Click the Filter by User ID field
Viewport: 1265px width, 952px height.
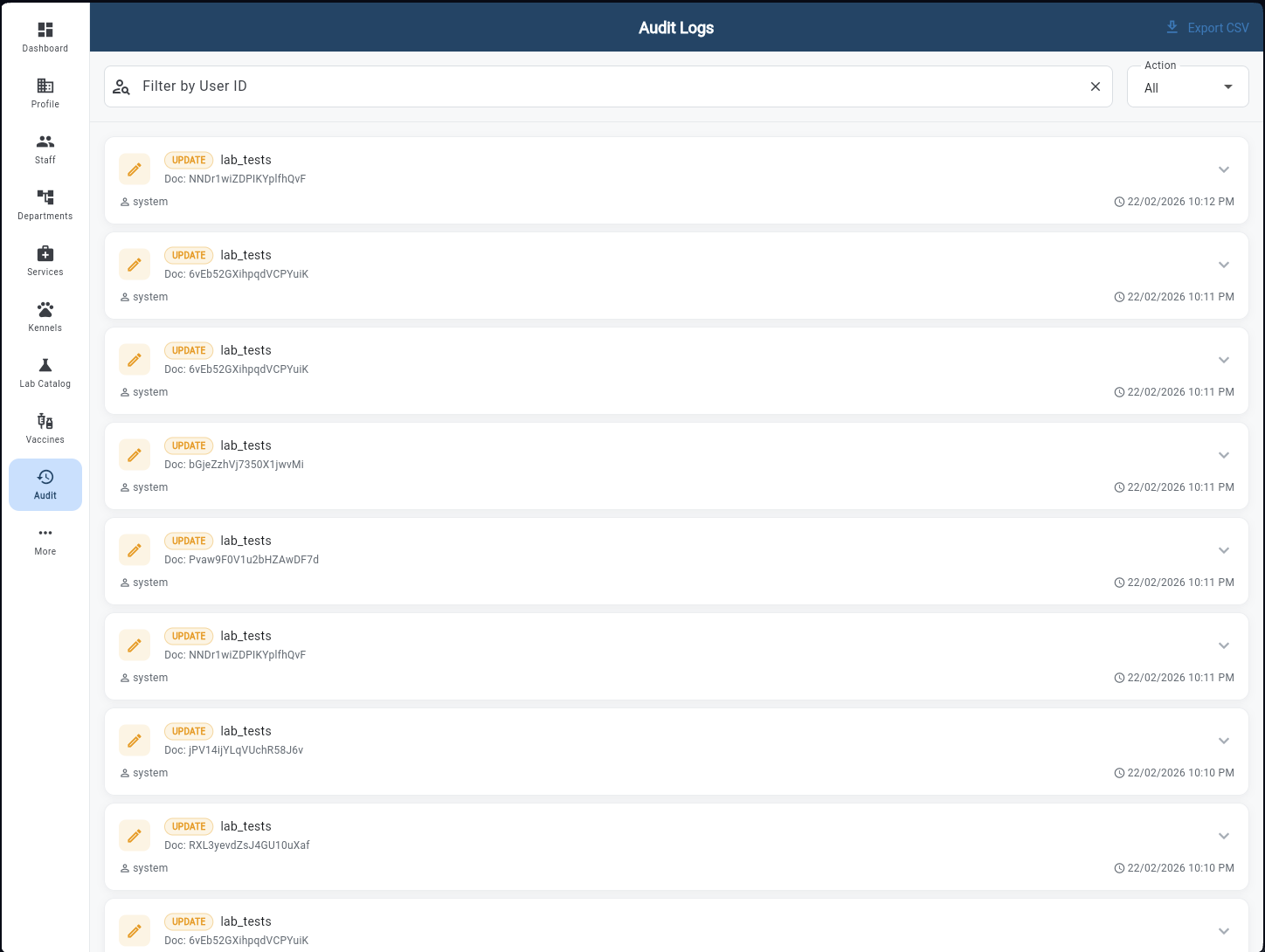tap(524, 86)
